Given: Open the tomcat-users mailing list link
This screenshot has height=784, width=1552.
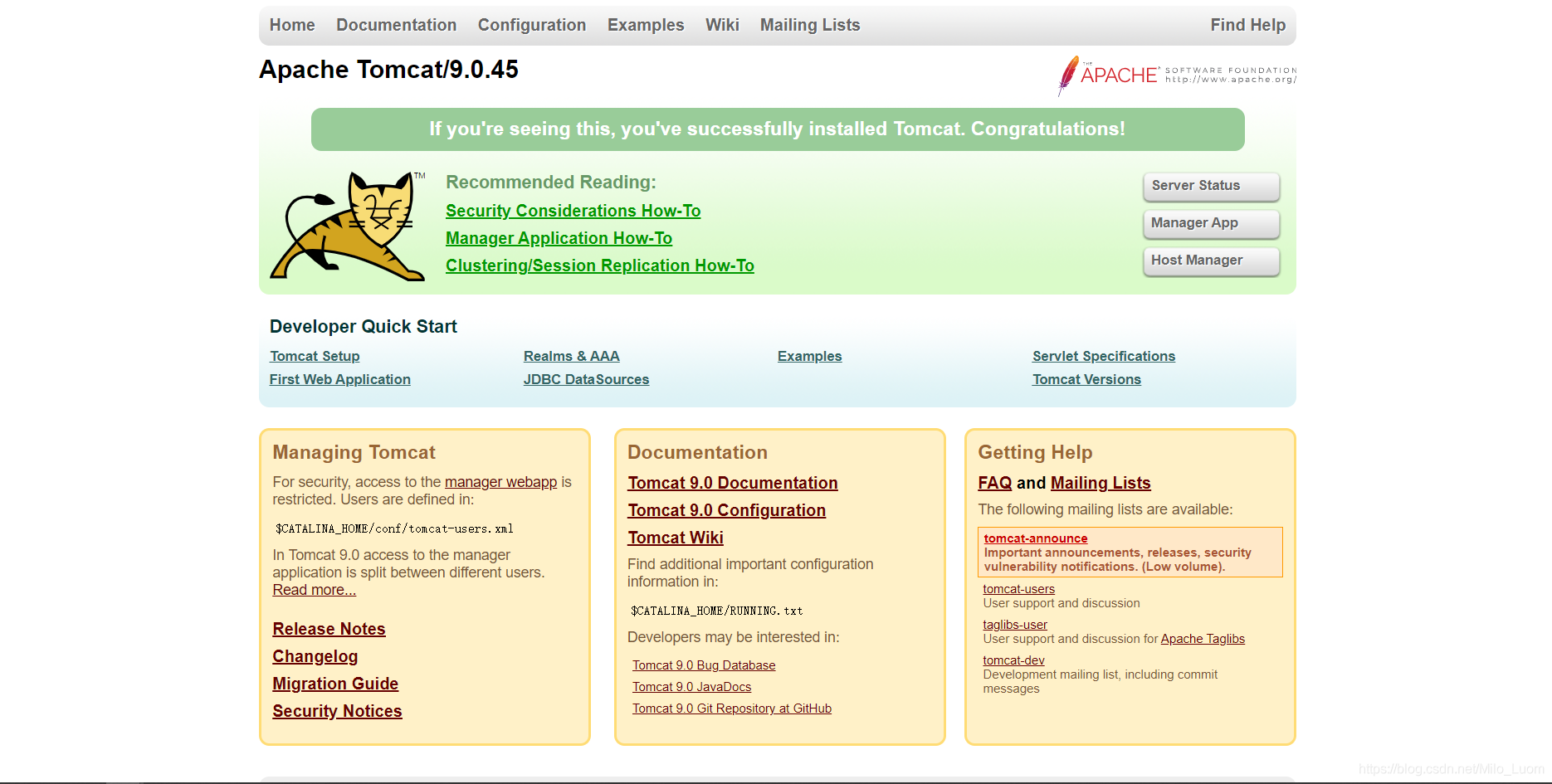Looking at the screenshot, I should click(x=1019, y=589).
